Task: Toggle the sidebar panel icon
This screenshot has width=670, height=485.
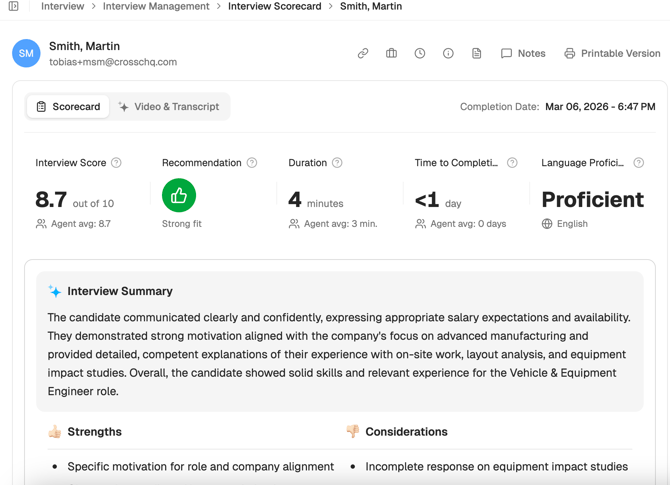Action: (13, 6)
